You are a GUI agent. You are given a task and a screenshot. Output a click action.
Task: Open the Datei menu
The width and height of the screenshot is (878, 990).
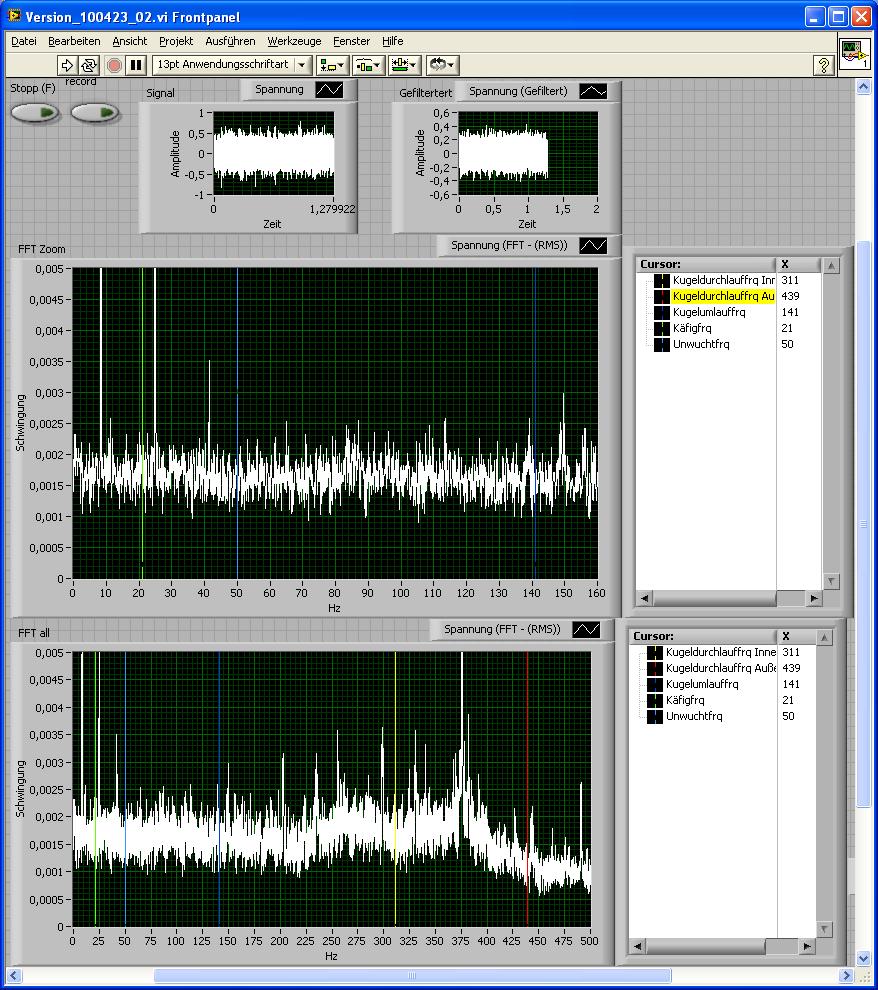point(24,41)
